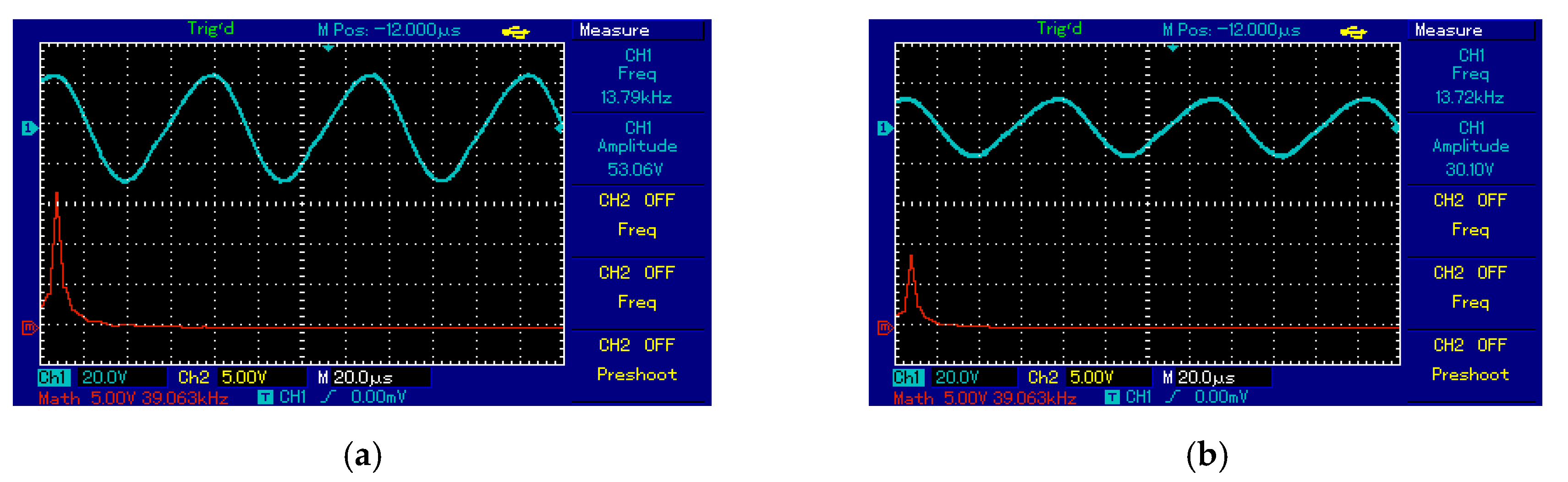Click Trig'd status in (b)
The image size is (1568, 482).
point(1059,28)
